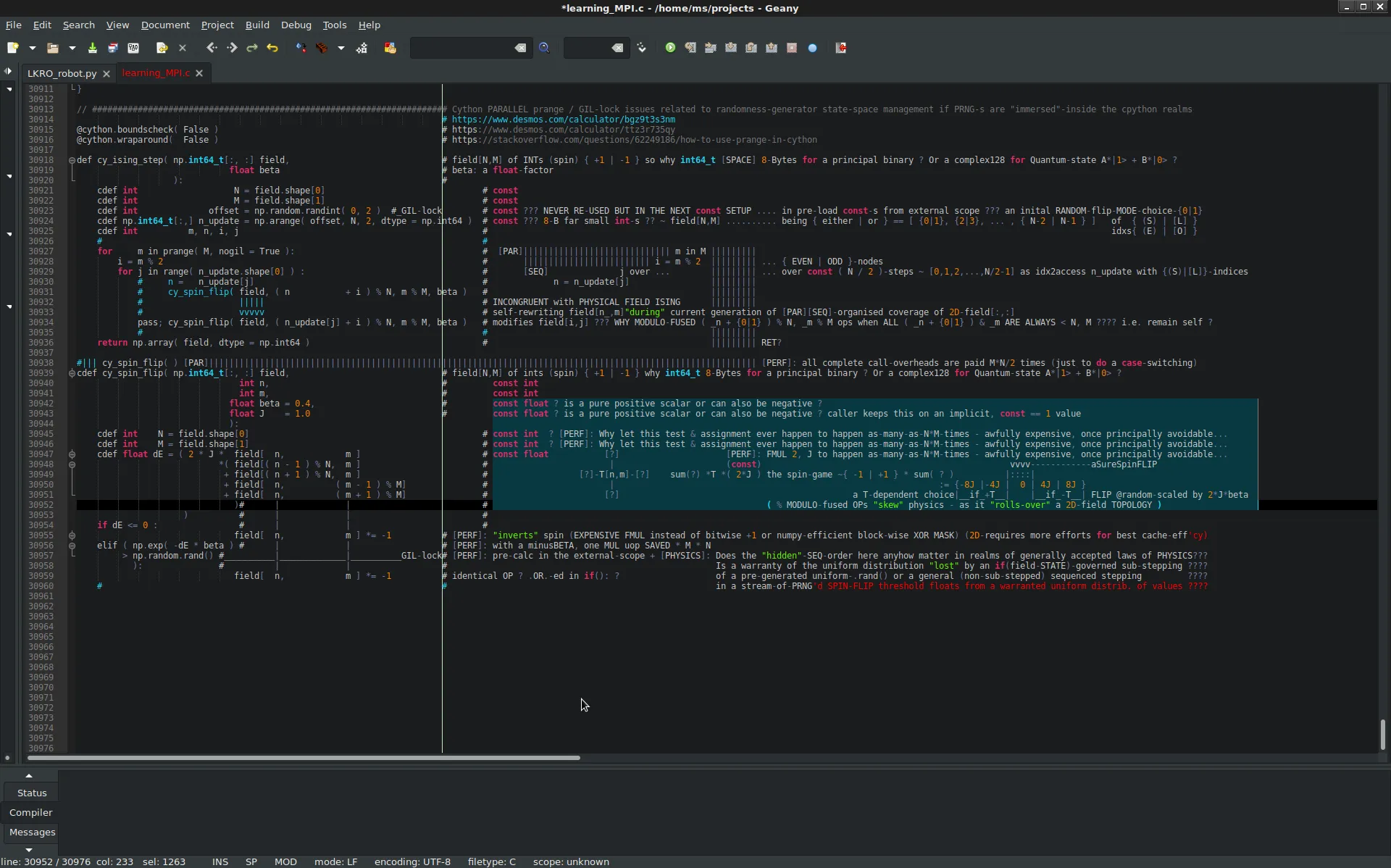Image resolution: width=1391 pixels, height=868 pixels.
Task: Click the Quit Geany icon in toolbar
Action: tap(841, 48)
